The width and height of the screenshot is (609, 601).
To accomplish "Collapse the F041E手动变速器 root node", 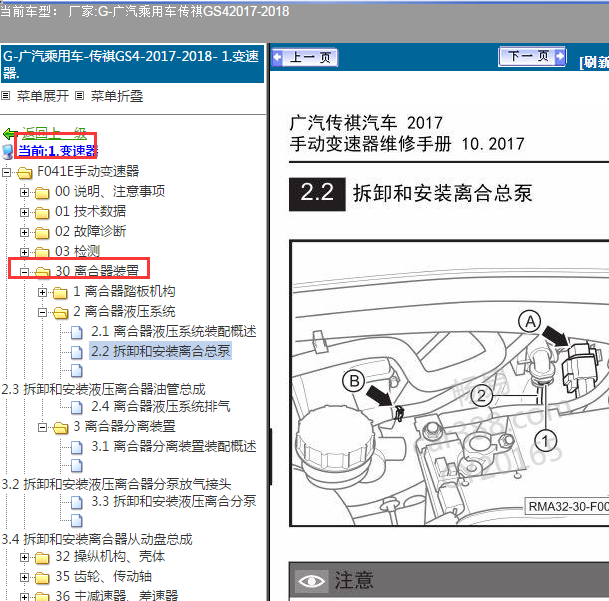I will click(x=7, y=172).
